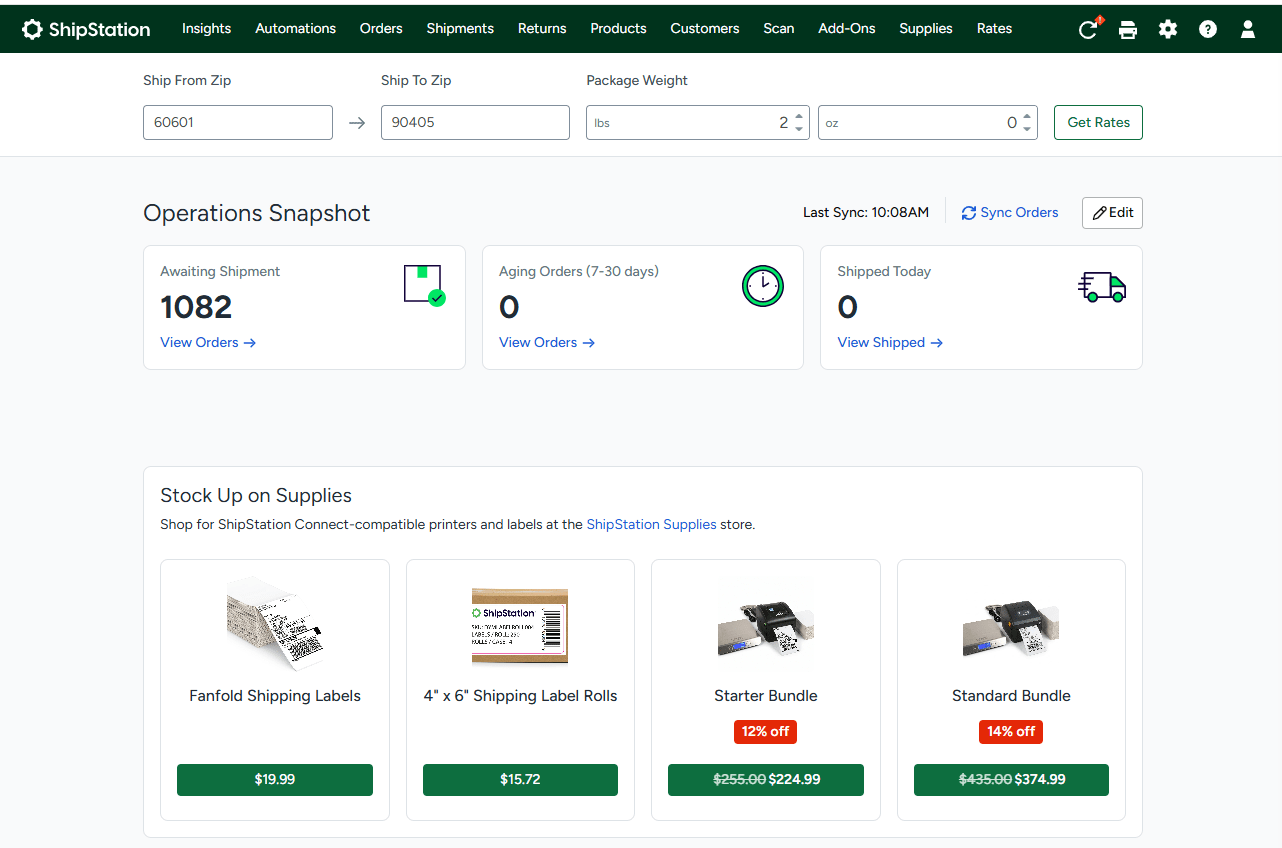Select the Standard Bundle product image
Screen dimensions: 1282x848
pyautogui.click(x=1011, y=627)
